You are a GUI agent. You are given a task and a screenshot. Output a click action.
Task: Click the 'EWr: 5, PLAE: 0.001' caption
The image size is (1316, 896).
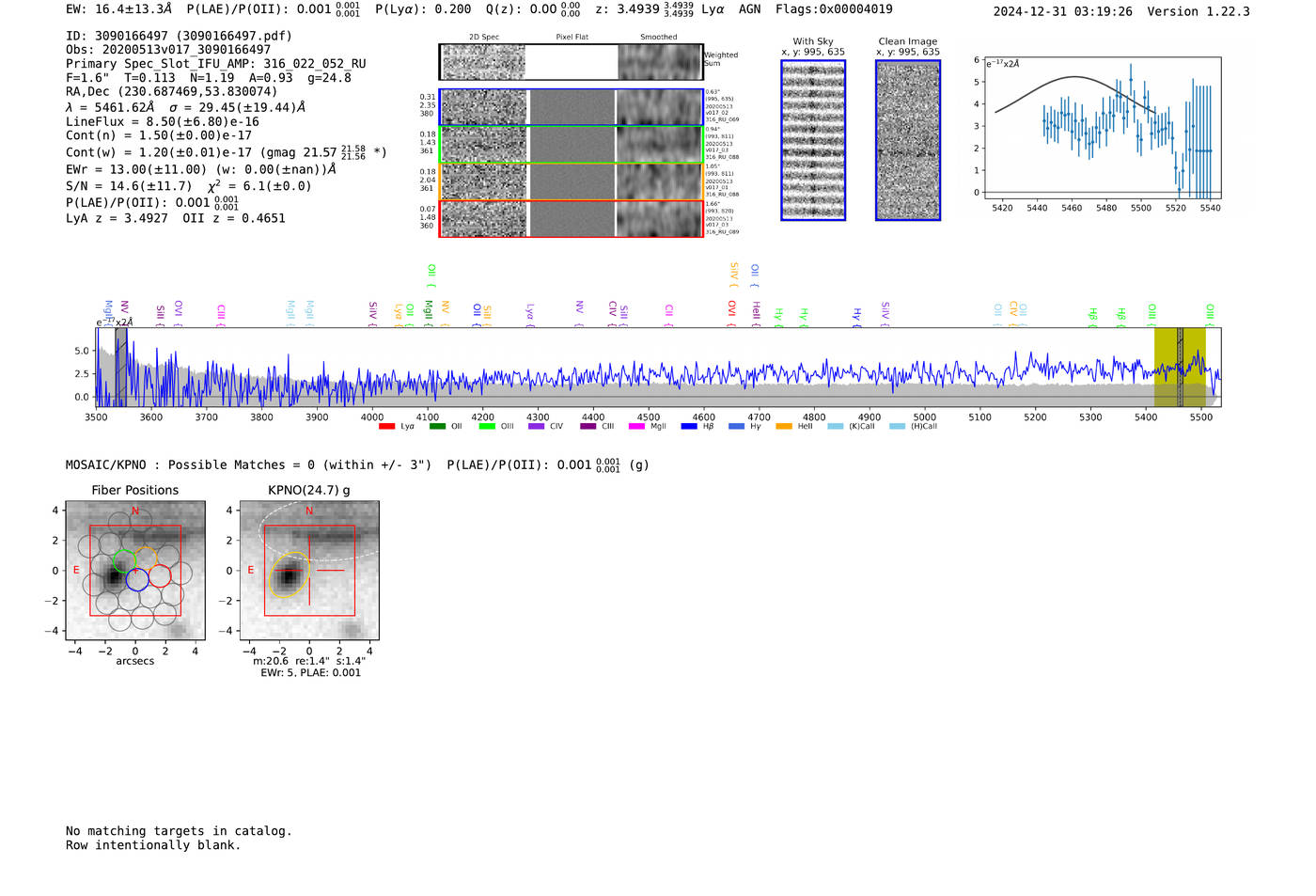point(310,673)
